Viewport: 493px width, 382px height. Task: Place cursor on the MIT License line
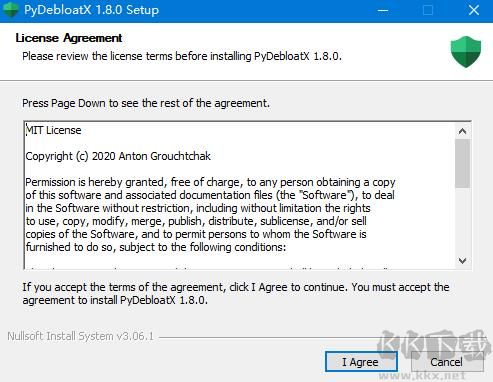[53, 130]
